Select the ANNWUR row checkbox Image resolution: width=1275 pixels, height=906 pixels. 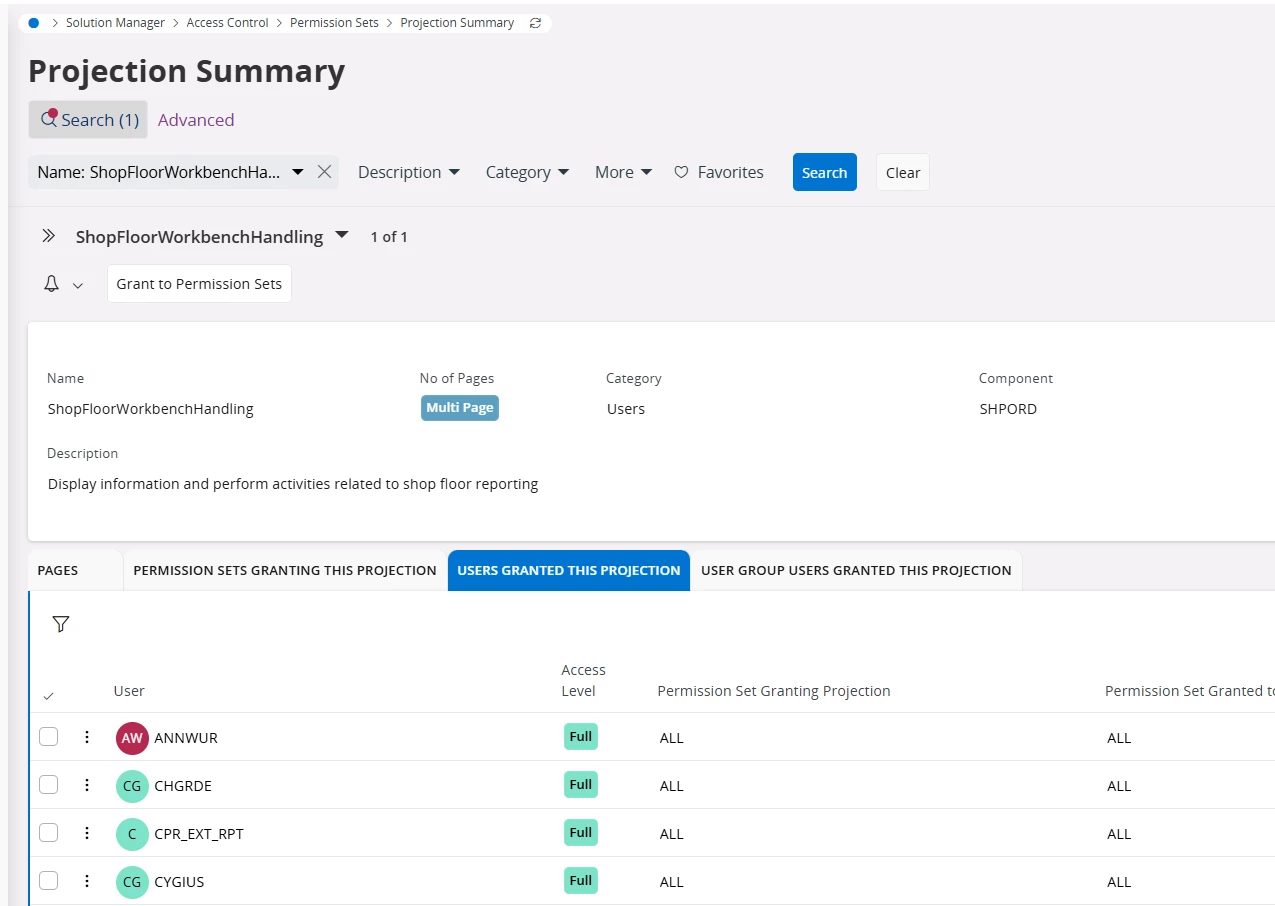click(48, 737)
